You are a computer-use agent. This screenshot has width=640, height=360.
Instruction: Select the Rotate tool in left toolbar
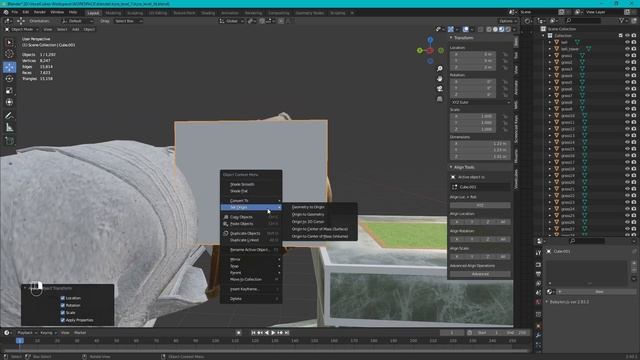pyautogui.click(x=9, y=78)
